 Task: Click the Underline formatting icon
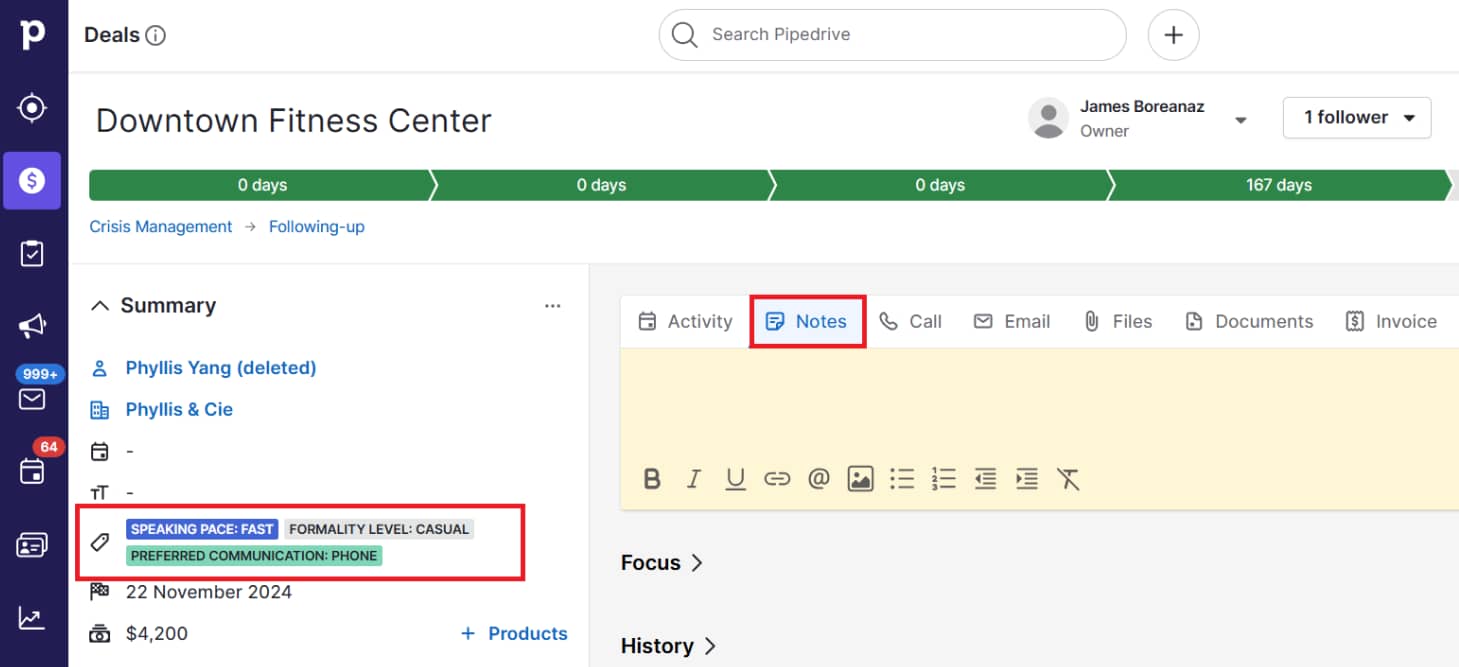click(735, 480)
